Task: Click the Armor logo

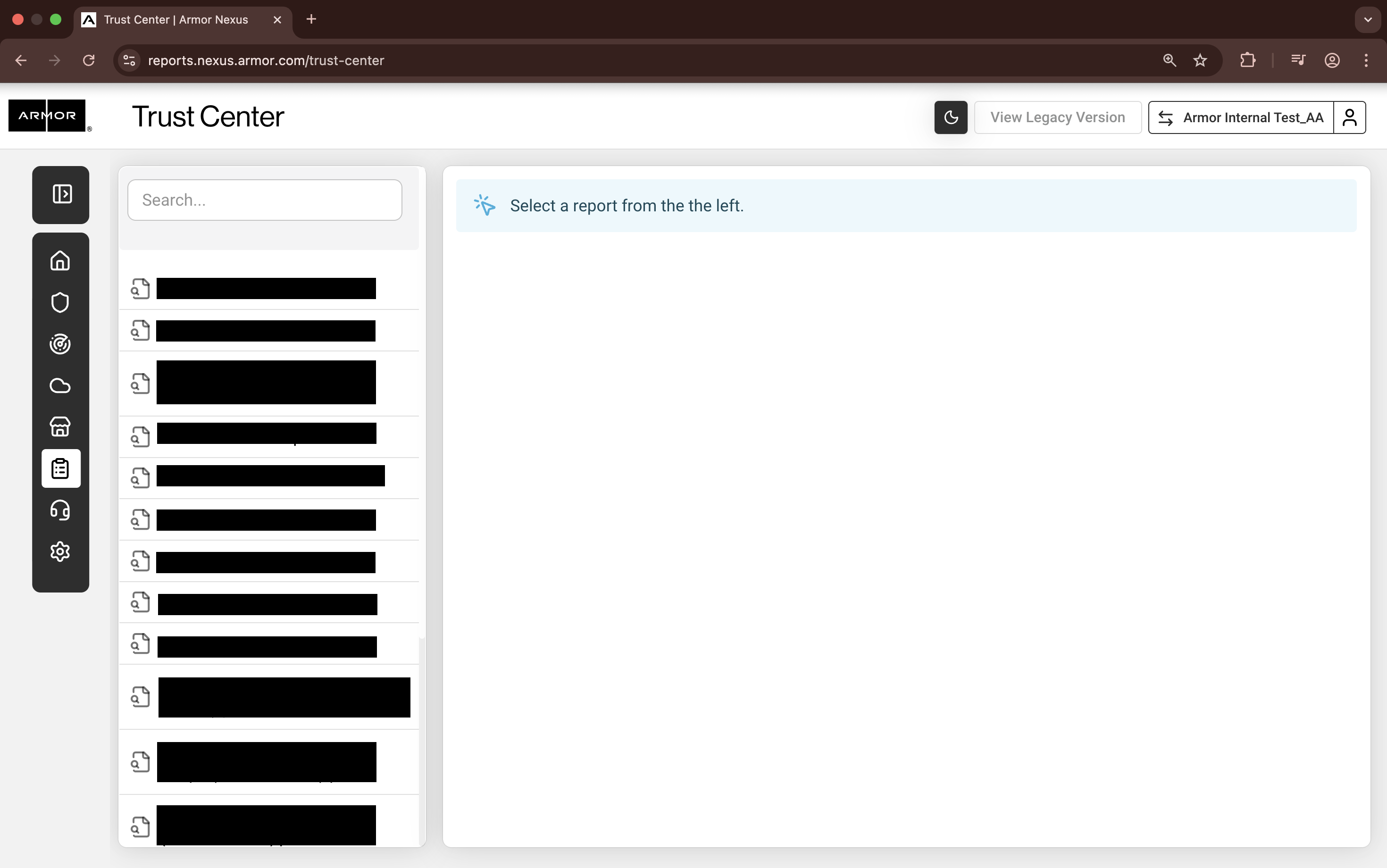Action: tap(48, 116)
